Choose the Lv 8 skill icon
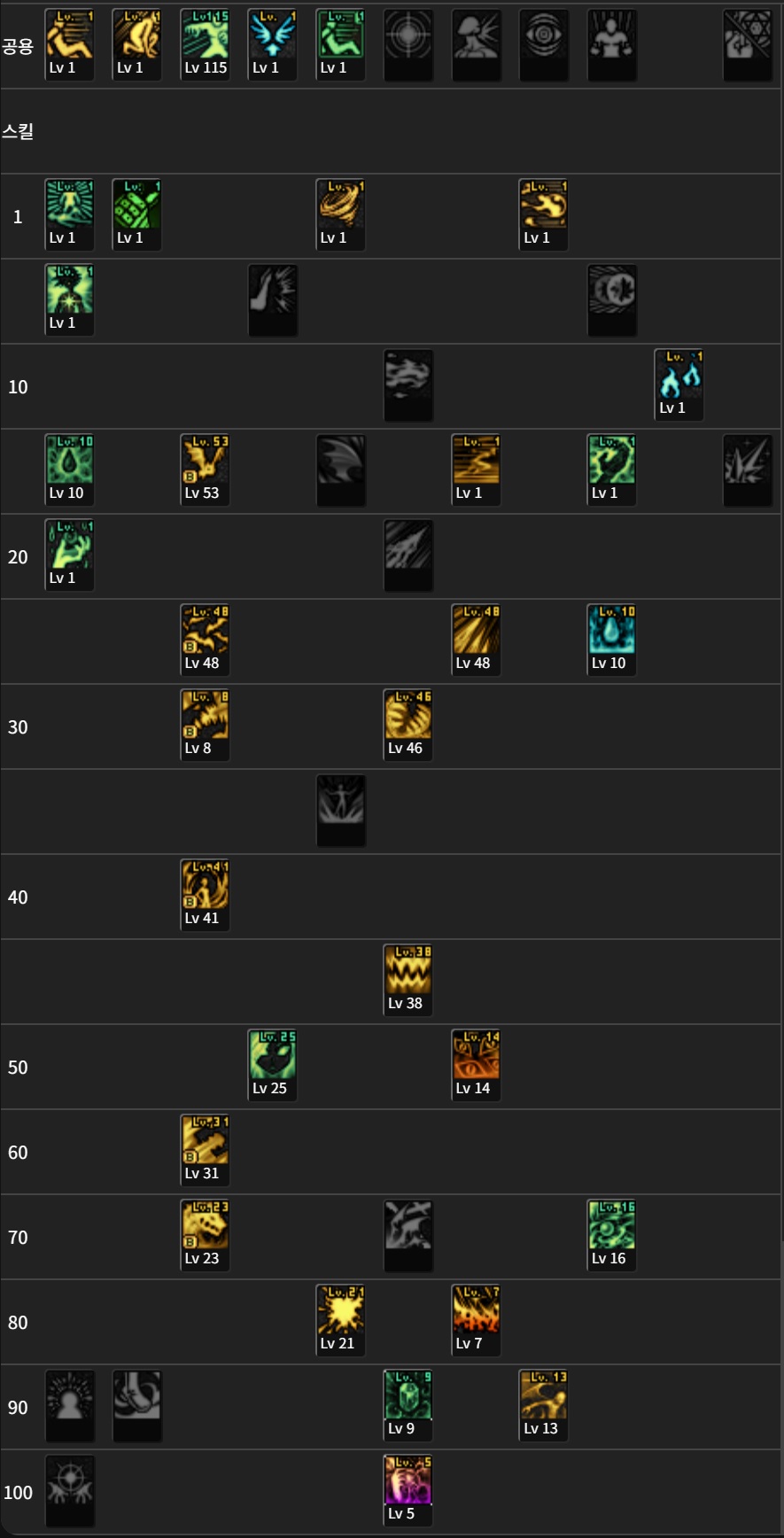Image resolution: width=784 pixels, height=1538 pixels. click(x=205, y=725)
